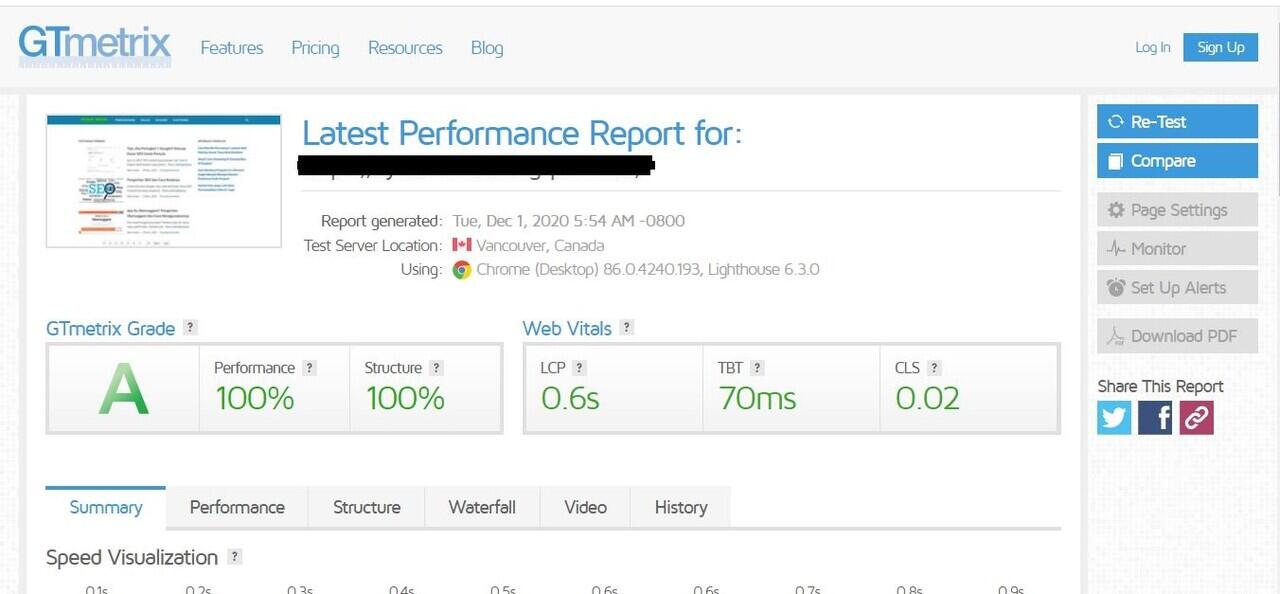Click LCP help question mark
The height and width of the screenshot is (594, 1280).
pyautogui.click(x=579, y=368)
